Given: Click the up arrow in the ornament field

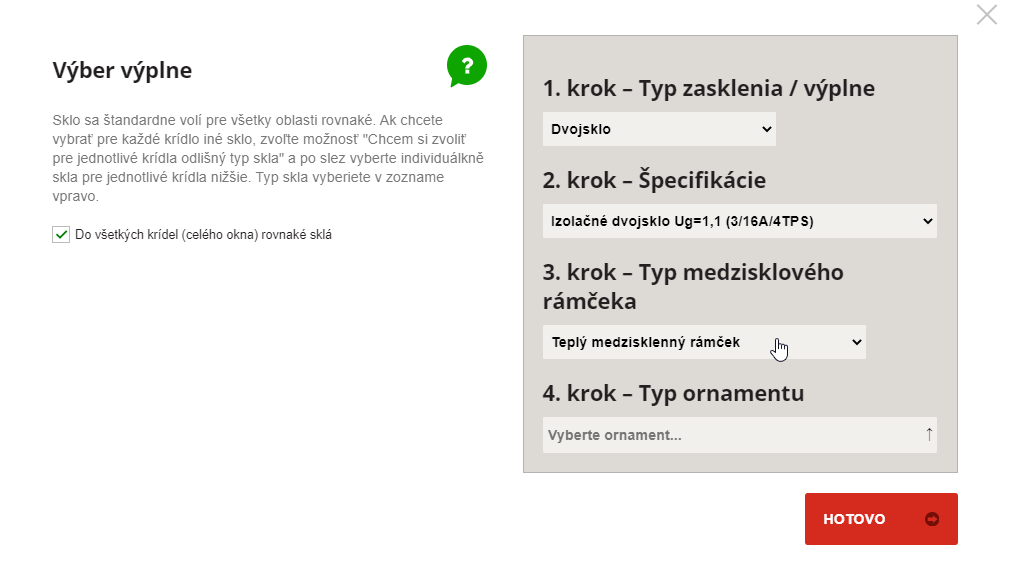Looking at the screenshot, I should 928,434.
